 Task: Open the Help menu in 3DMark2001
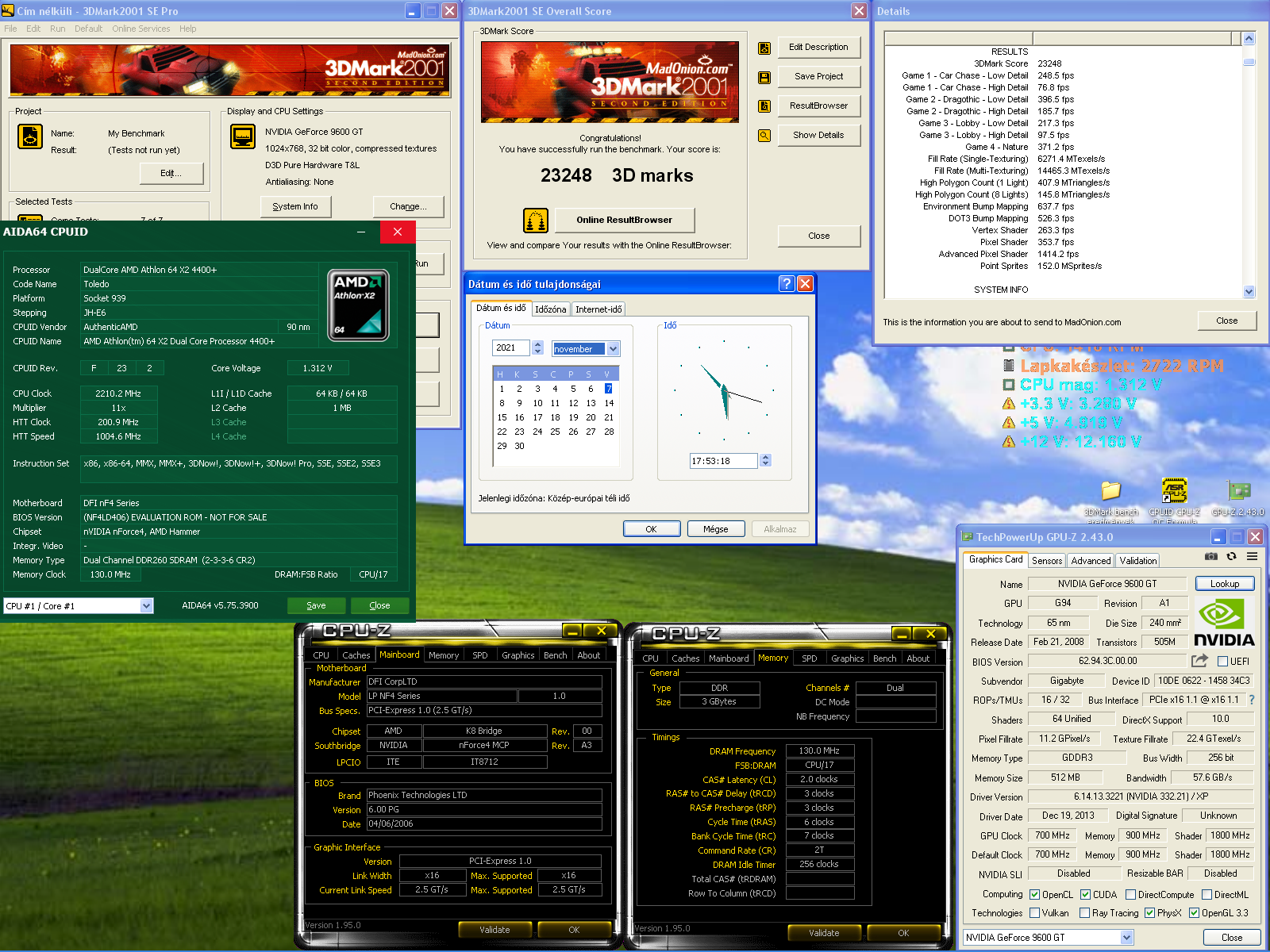click(187, 29)
